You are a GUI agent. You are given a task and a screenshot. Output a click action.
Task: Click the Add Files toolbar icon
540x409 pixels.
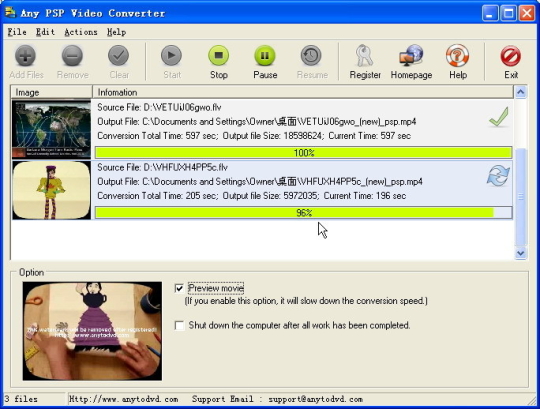point(25,56)
